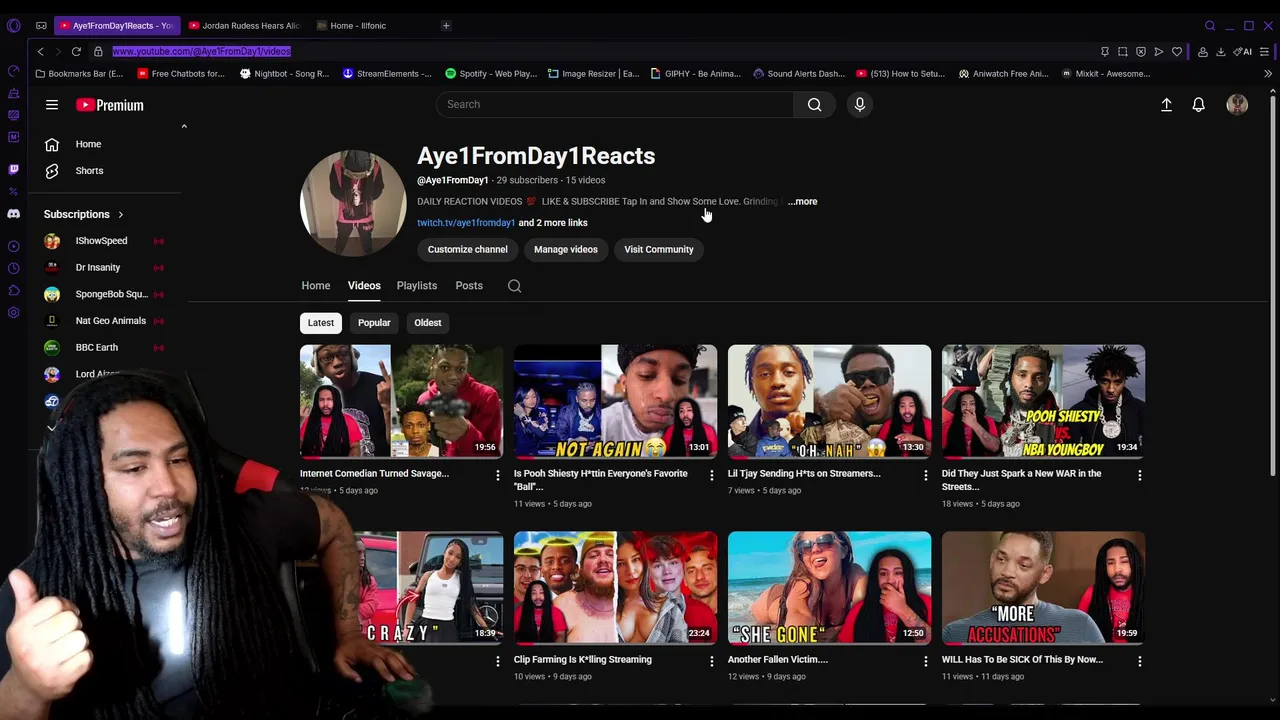1280x720 pixels.
Task: Open the notifications bell
Action: [x=1198, y=104]
